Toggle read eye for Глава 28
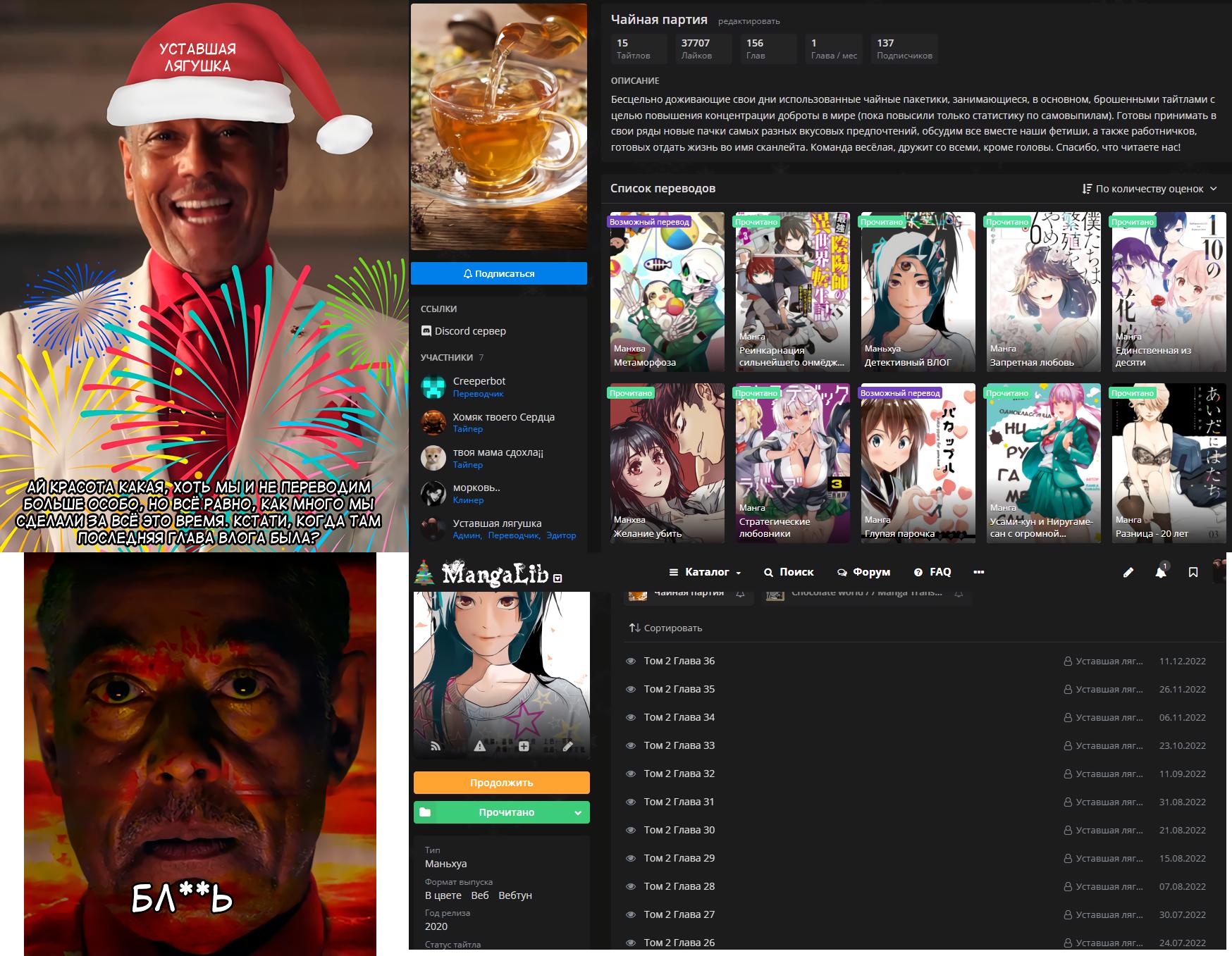The image size is (1232, 956). [x=631, y=886]
